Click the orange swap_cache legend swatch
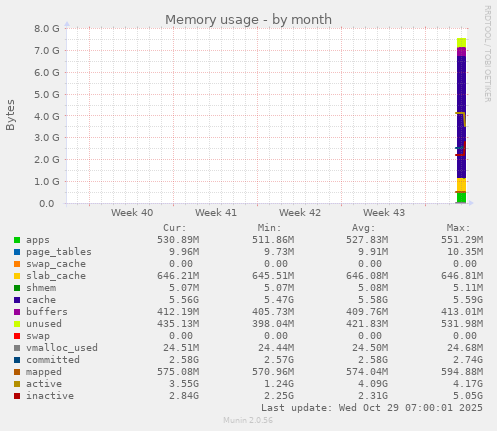Screen dimensions: 497x431 17,264
